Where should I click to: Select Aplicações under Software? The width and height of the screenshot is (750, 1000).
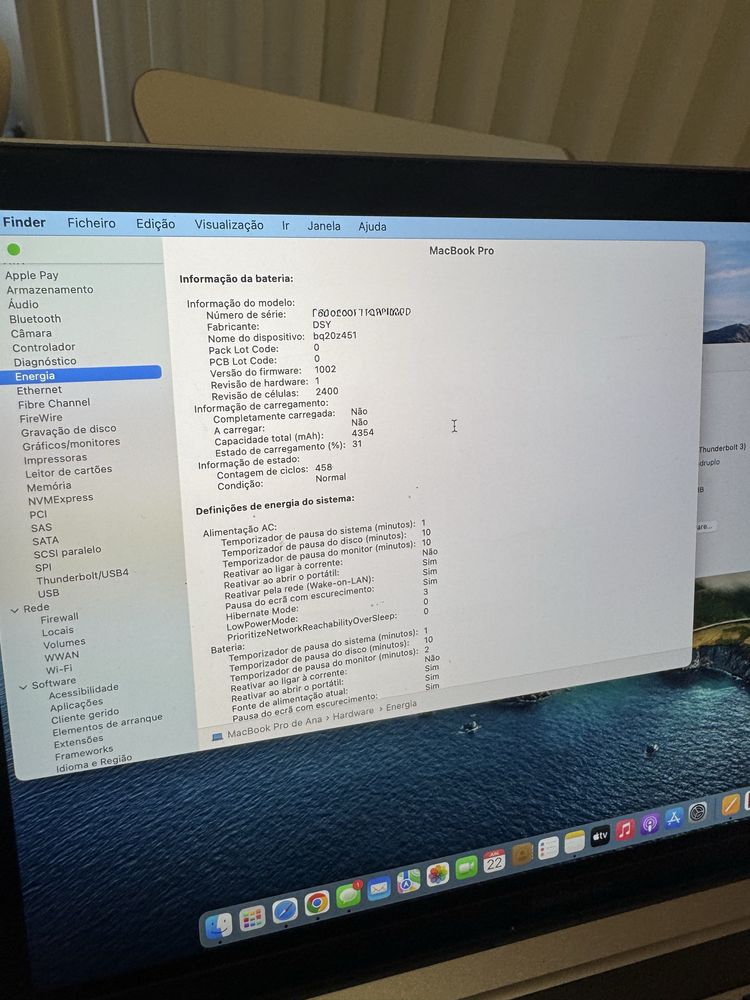click(77, 705)
